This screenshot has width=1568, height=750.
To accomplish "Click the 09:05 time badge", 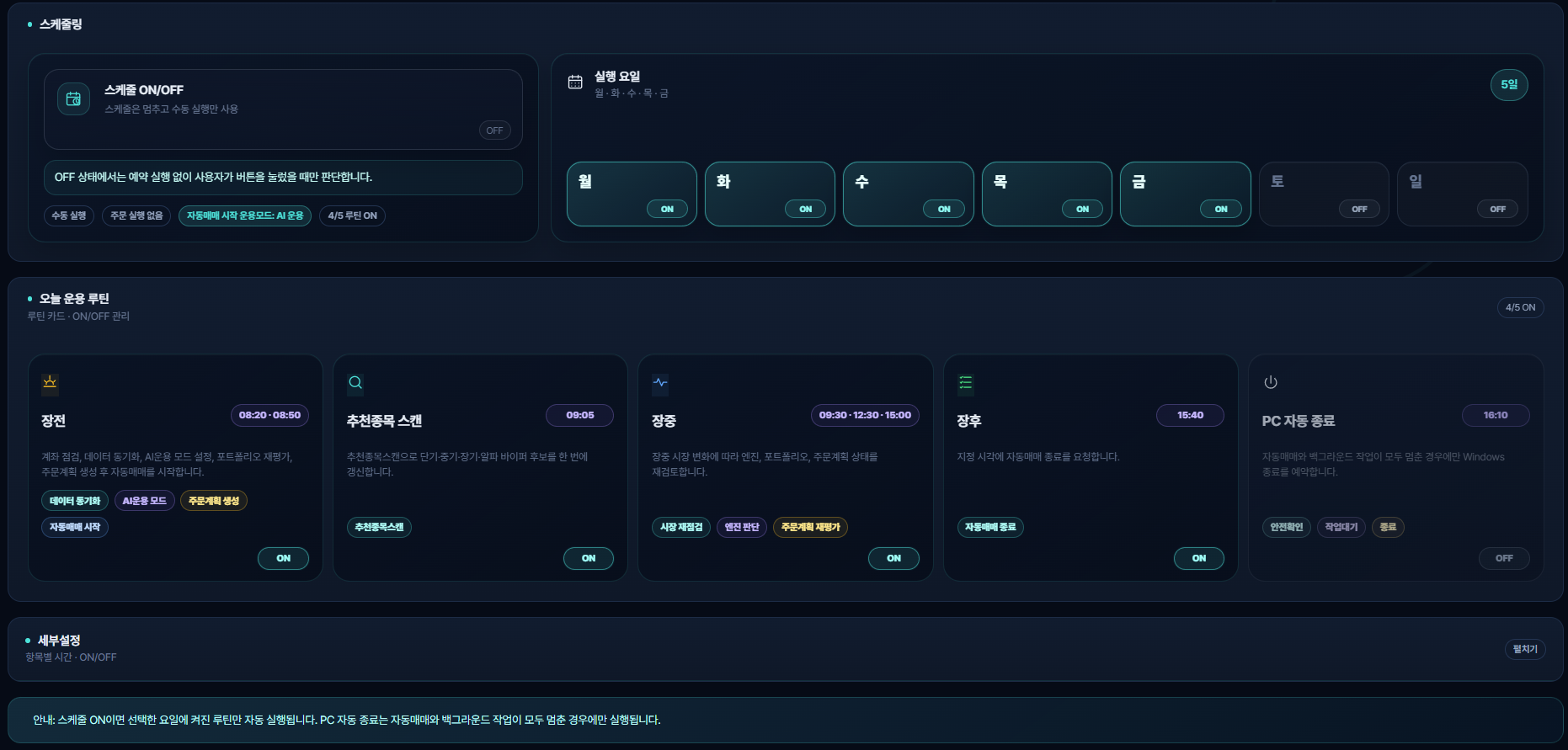I will point(580,415).
